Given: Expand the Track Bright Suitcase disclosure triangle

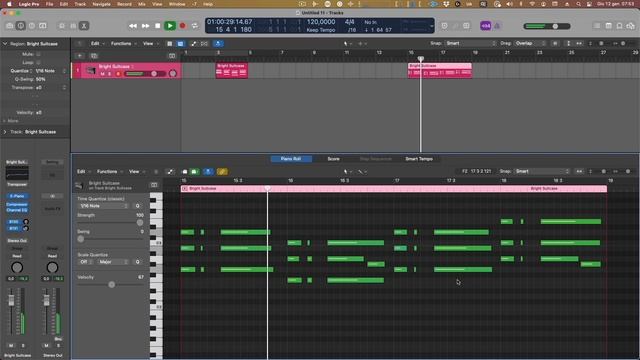Looking at the screenshot, I should (x=5, y=132).
